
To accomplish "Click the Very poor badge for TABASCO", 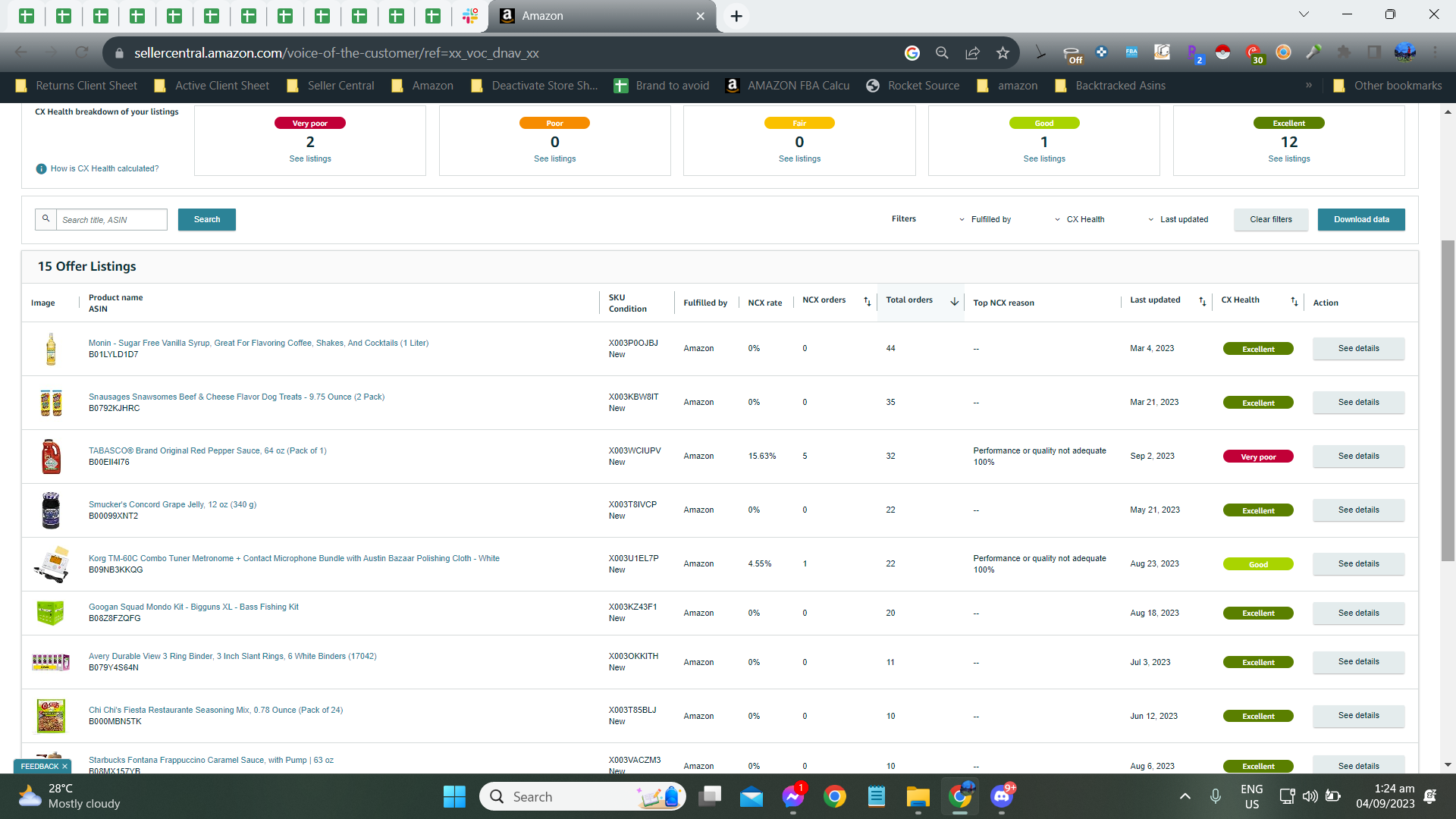I will [1258, 457].
